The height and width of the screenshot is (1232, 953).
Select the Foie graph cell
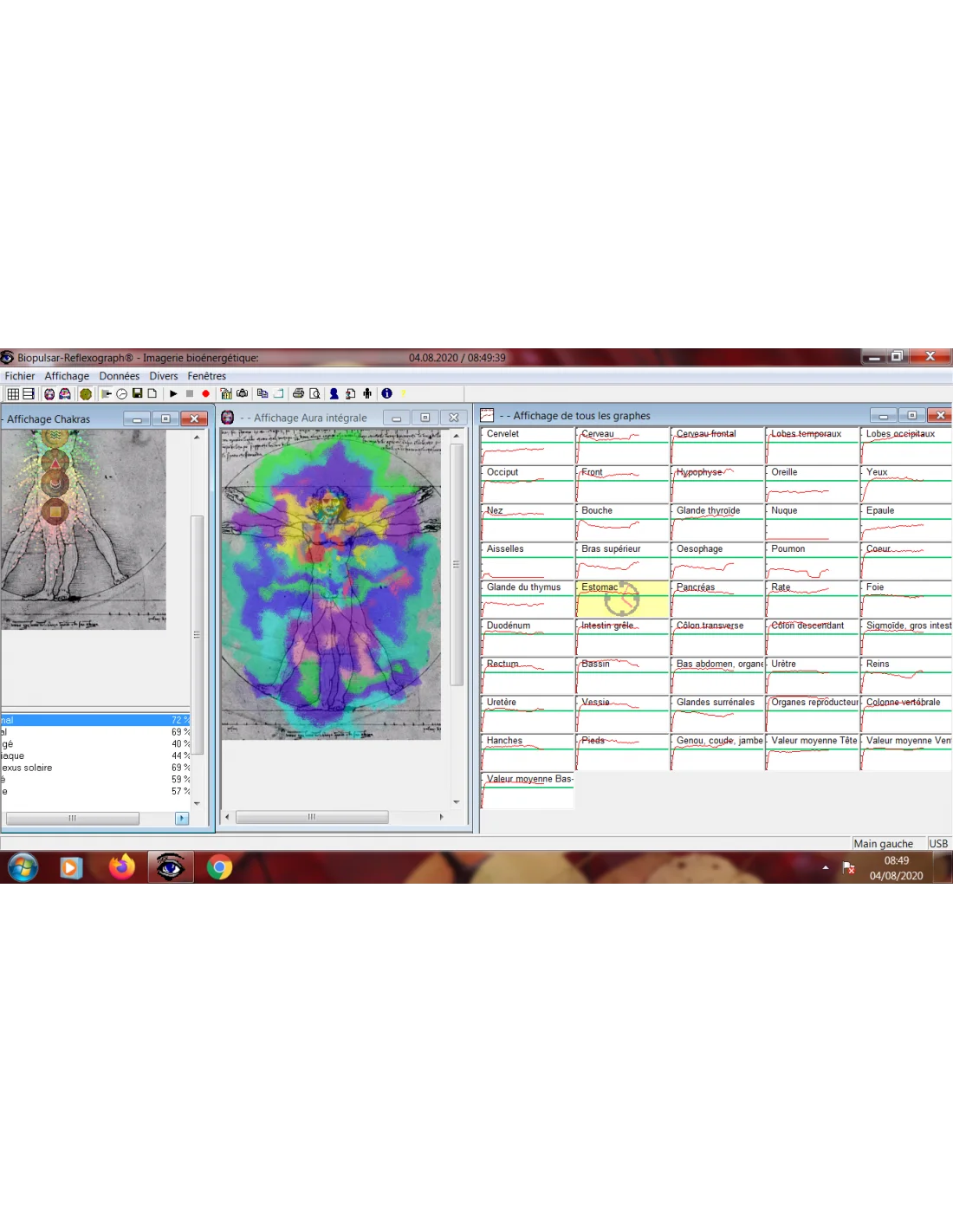click(x=906, y=599)
